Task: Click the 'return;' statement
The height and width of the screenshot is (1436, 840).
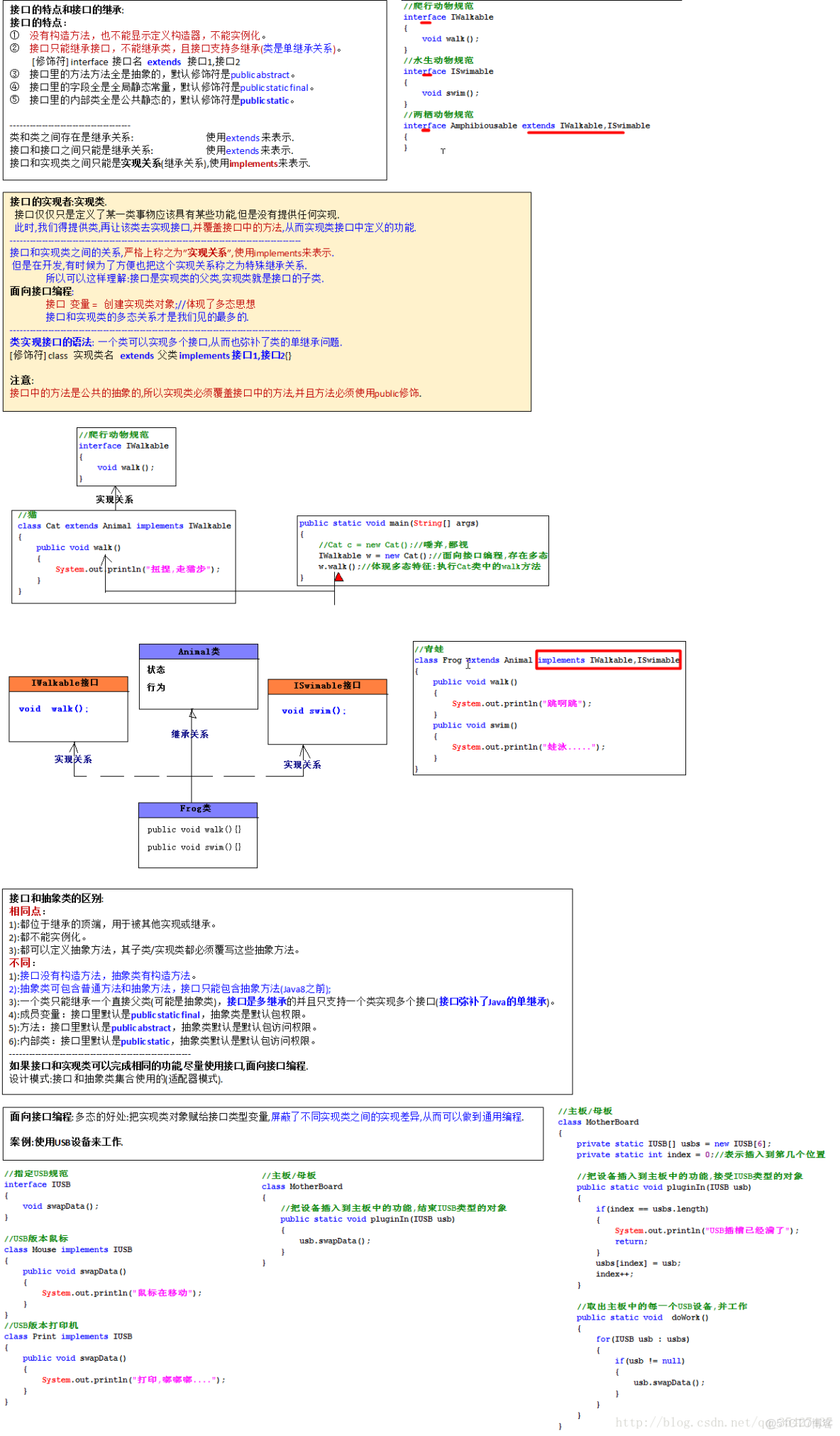Action: point(631,1242)
